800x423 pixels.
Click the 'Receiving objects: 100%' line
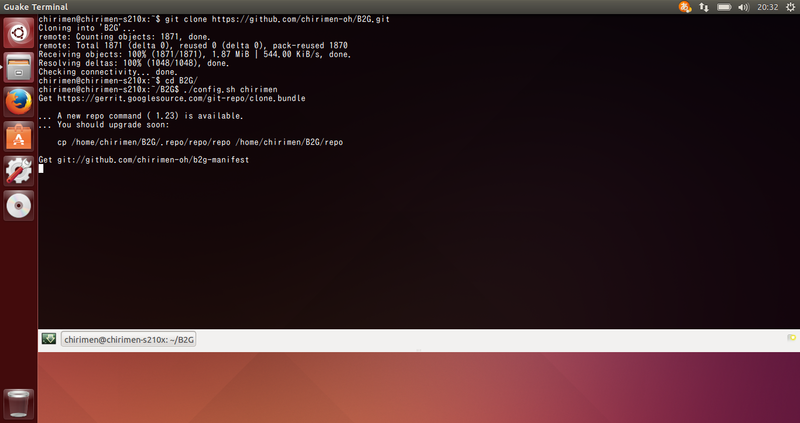click(x=195, y=54)
